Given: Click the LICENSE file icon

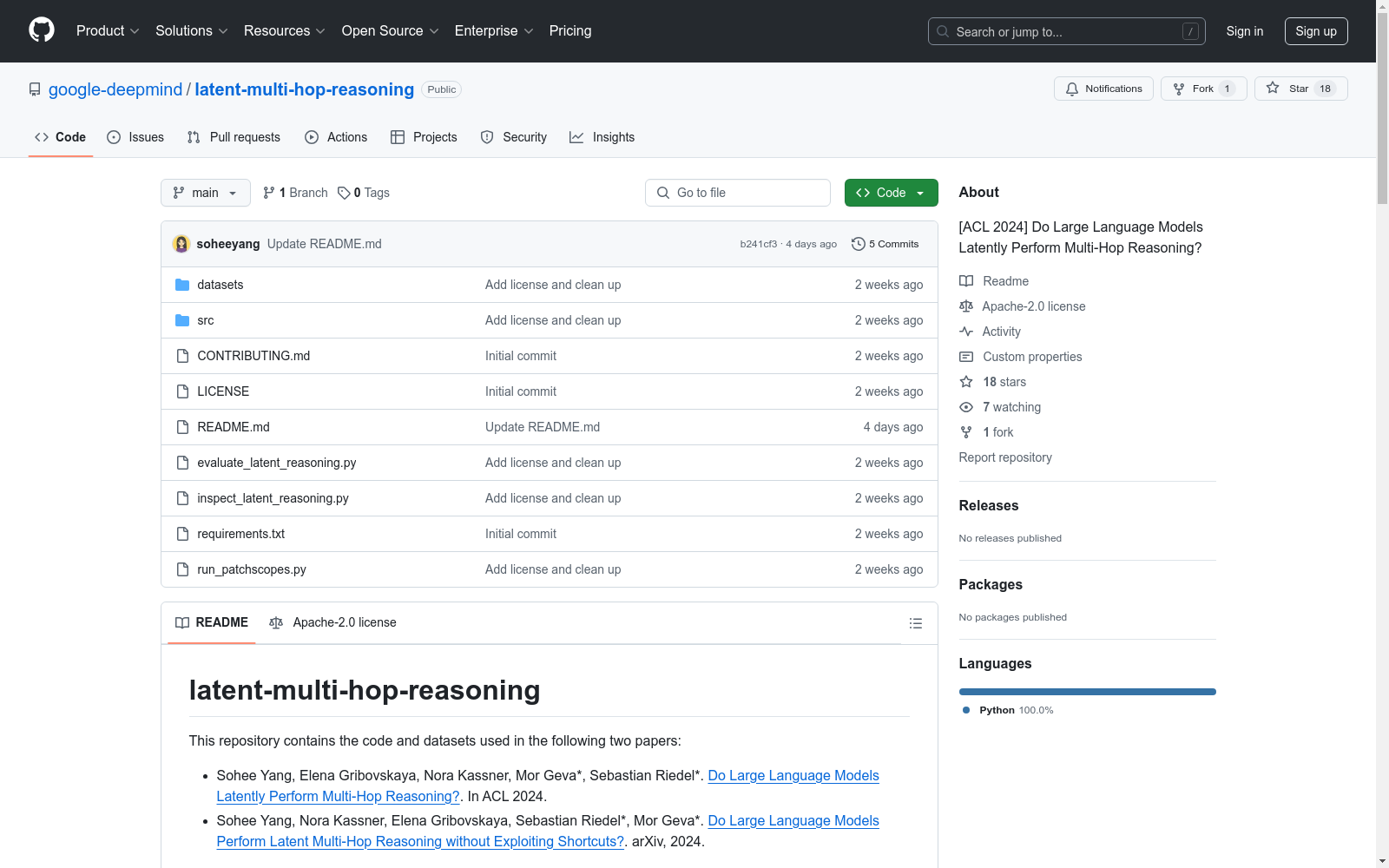Looking at the screenshot, I should (182, 391).
